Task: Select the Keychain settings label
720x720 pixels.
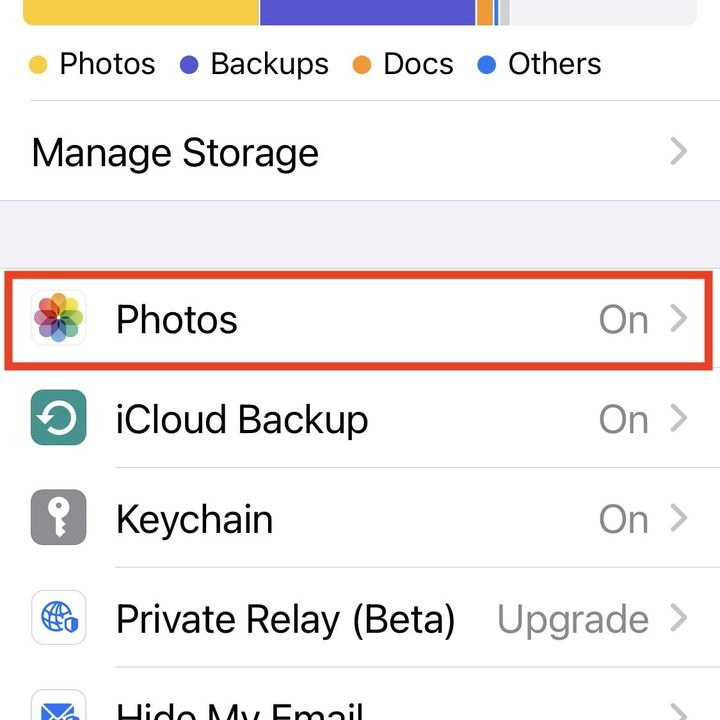Action: [194, 519]
